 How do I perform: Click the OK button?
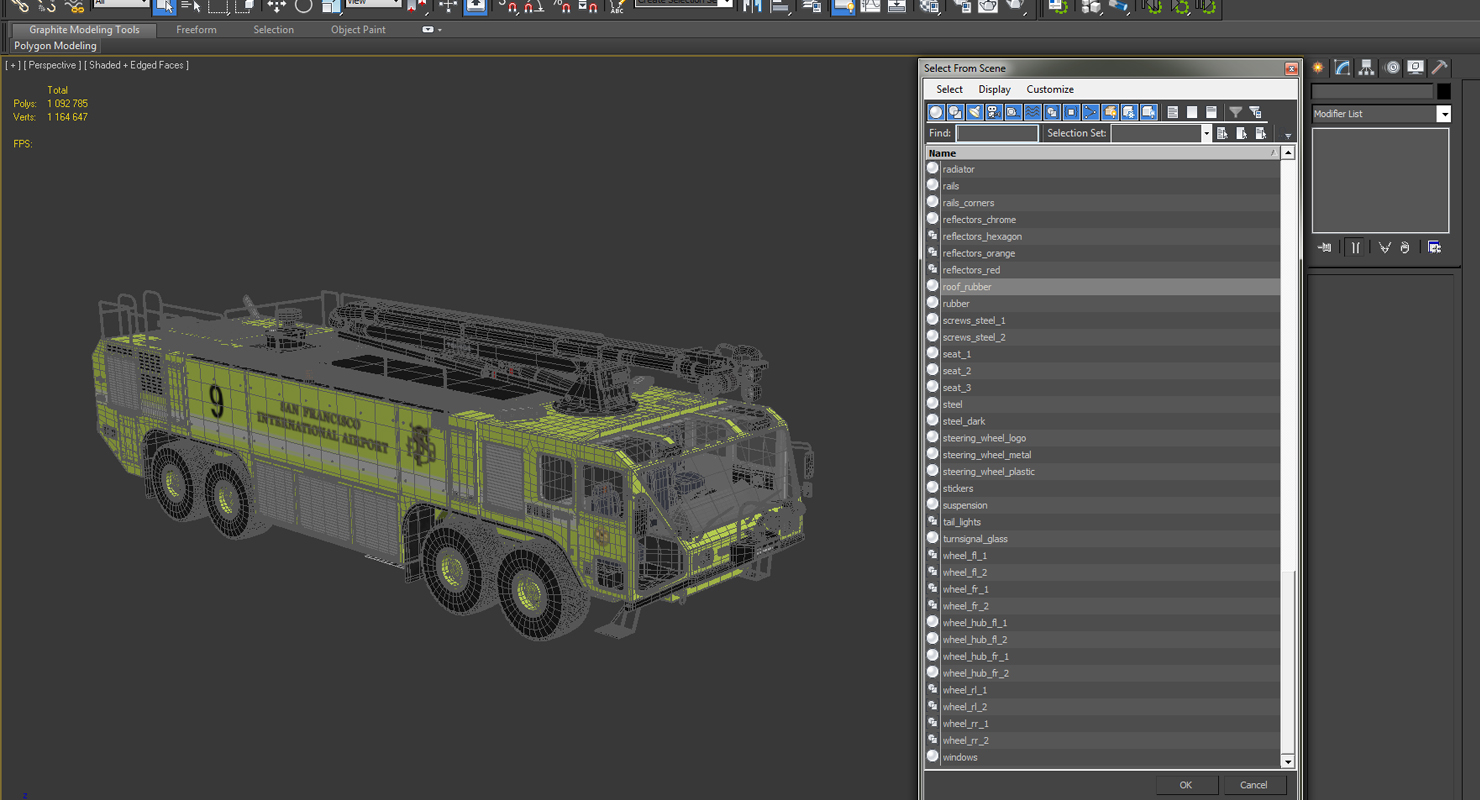1185,785
